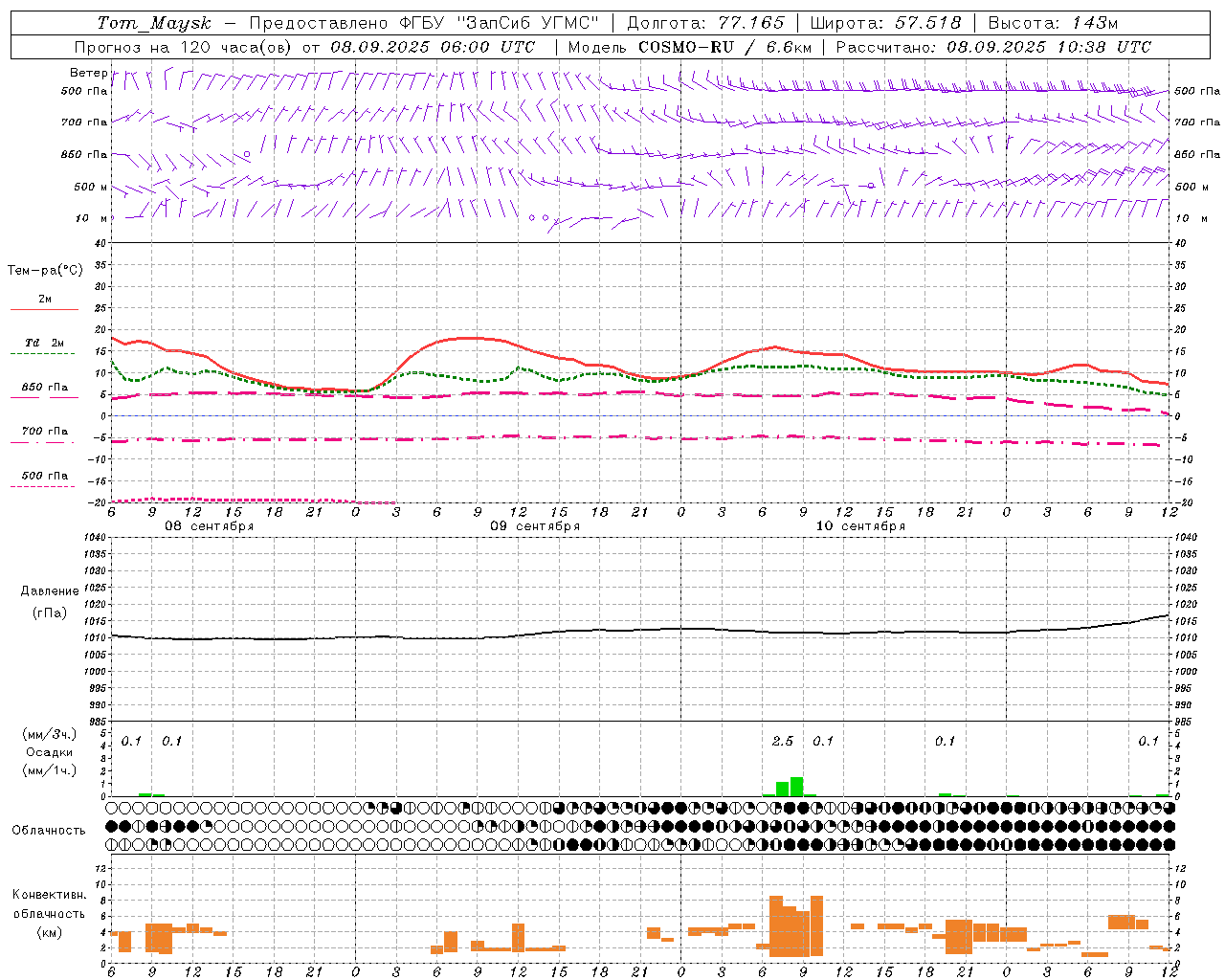
Task: Click the "Тем-ра(°C)" temperature panel title
Action: pyautogui.click(x=45, y=271)
